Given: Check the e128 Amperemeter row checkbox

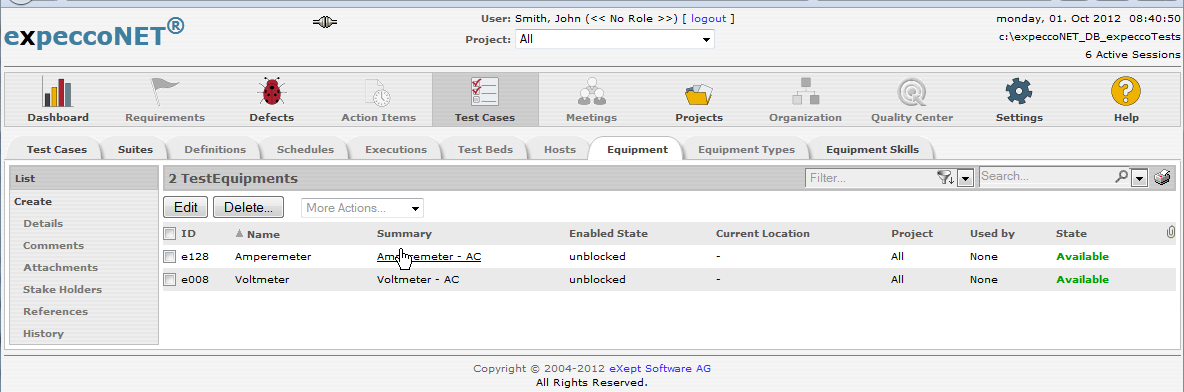Looking at the screenshot, I should (170, 257).
